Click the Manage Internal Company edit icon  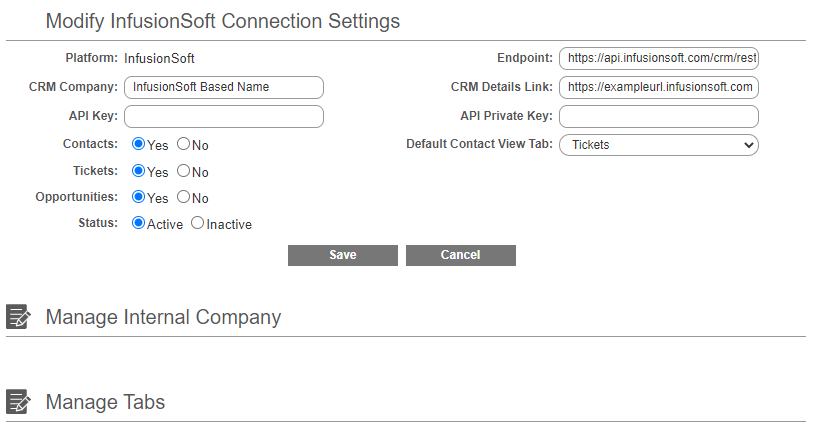(18, 317)
